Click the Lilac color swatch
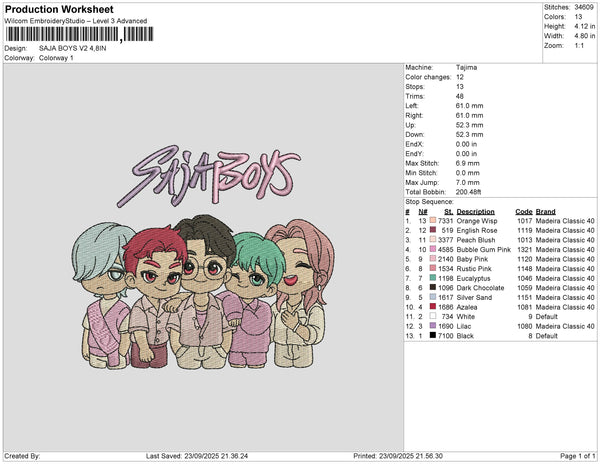 (x=433, y=326)
